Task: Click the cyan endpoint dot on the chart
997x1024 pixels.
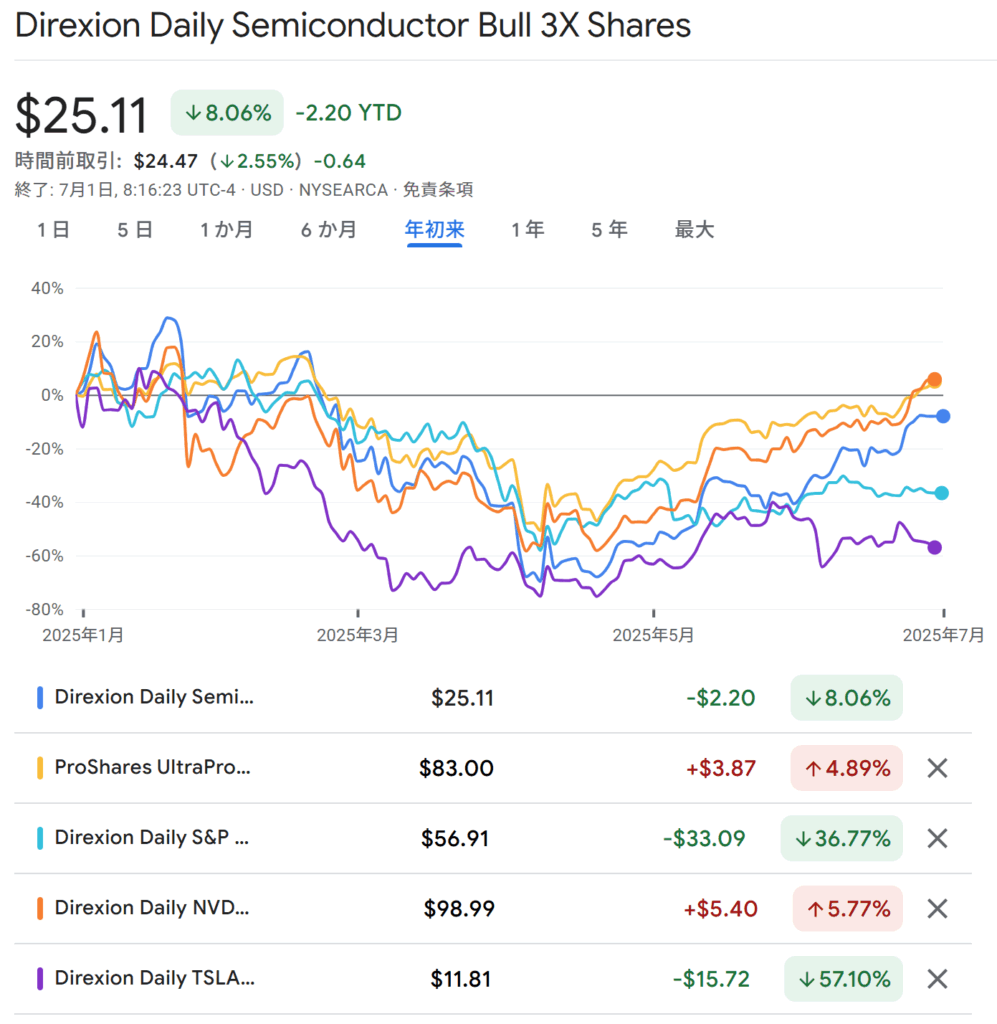Action: (941, 493)
